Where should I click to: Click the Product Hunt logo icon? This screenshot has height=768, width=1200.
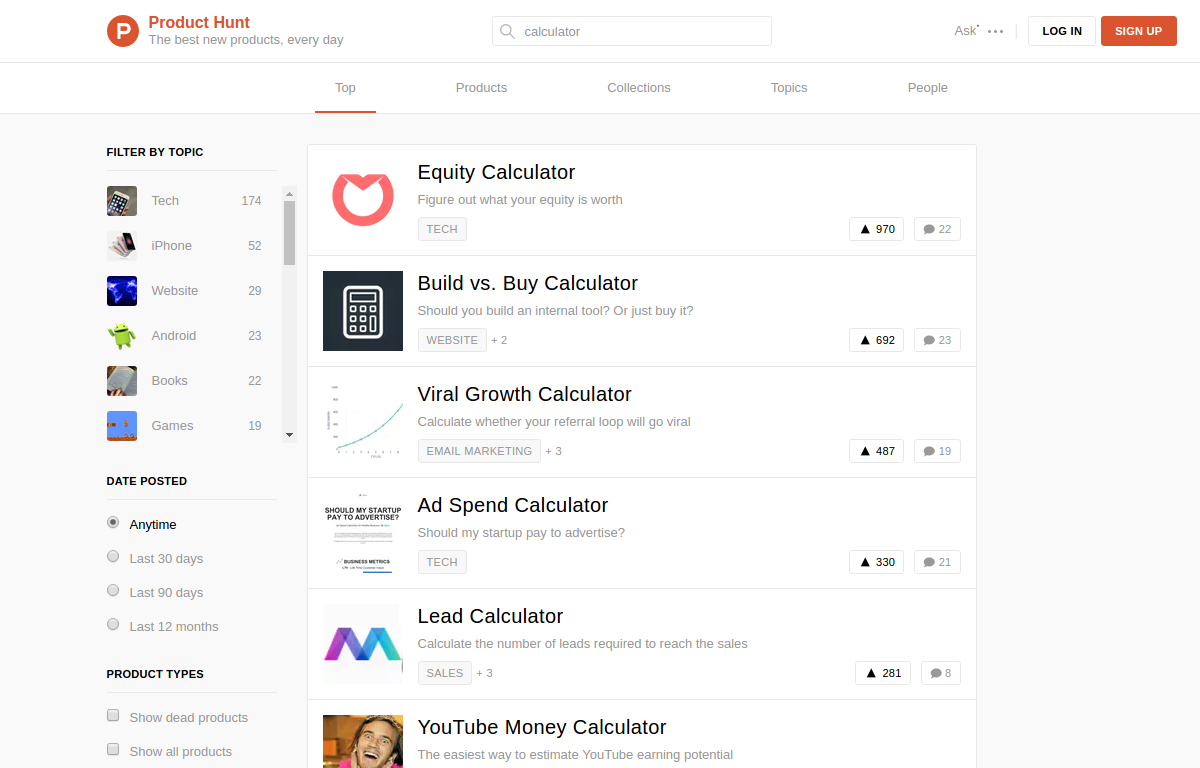tap(123, 31)
